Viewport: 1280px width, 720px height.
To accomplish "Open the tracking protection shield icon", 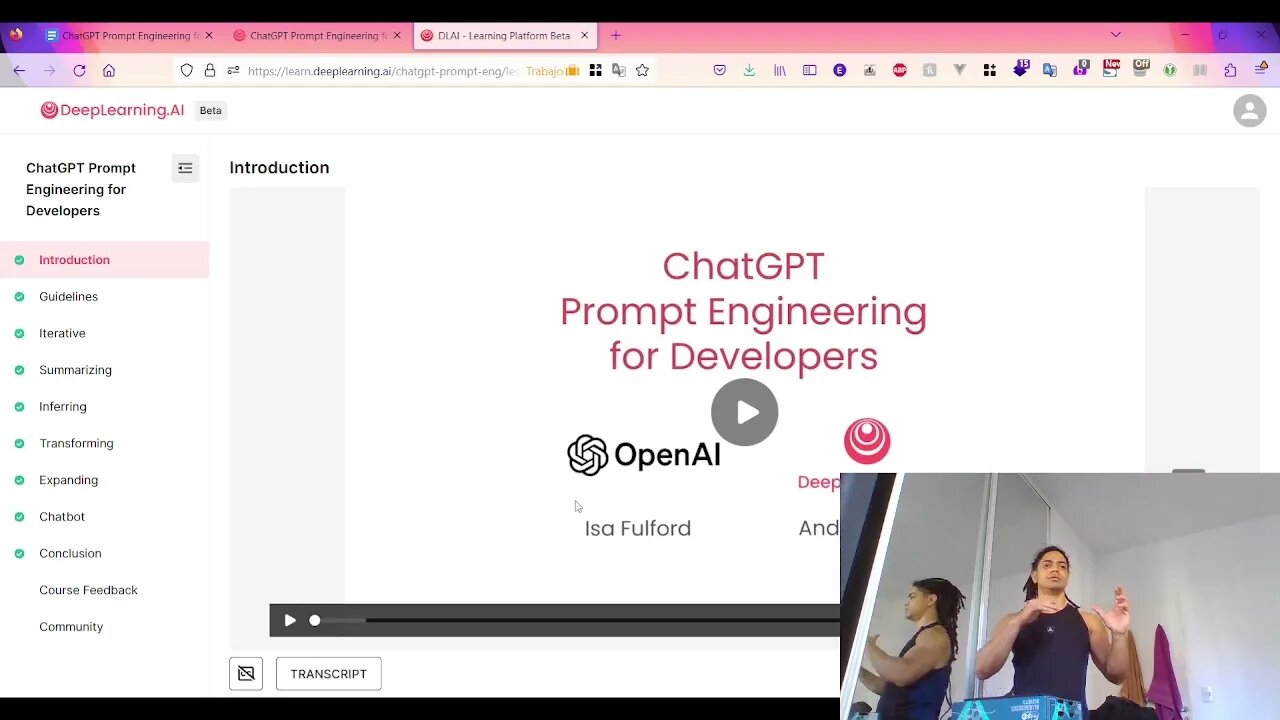I will click(x=186, y=70).
